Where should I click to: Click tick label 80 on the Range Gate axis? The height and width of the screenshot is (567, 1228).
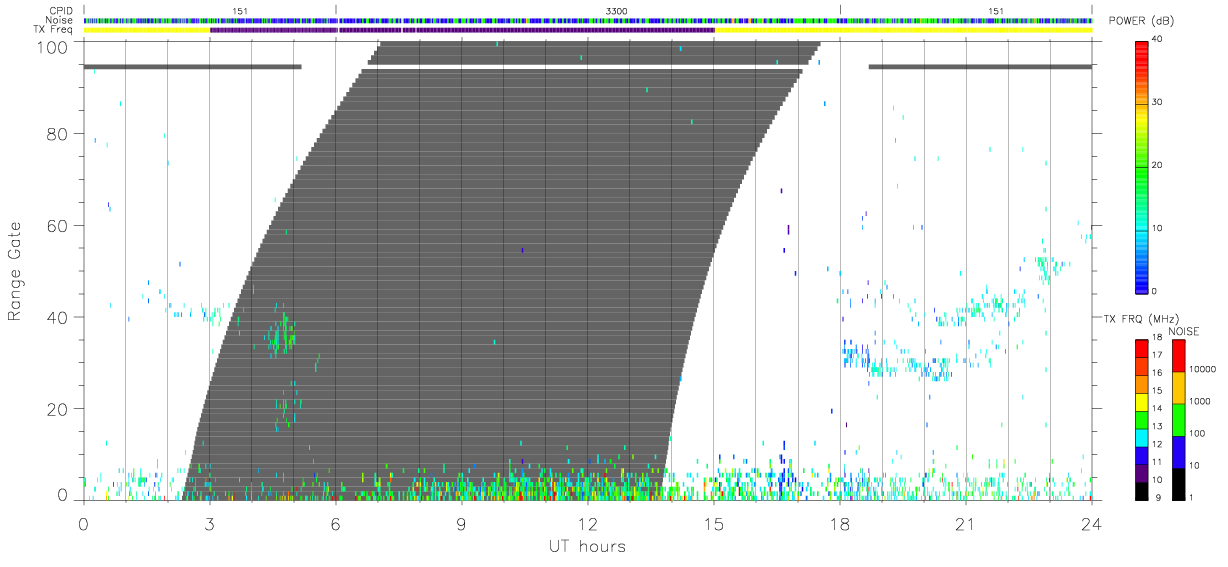click(x=59, y=134)
